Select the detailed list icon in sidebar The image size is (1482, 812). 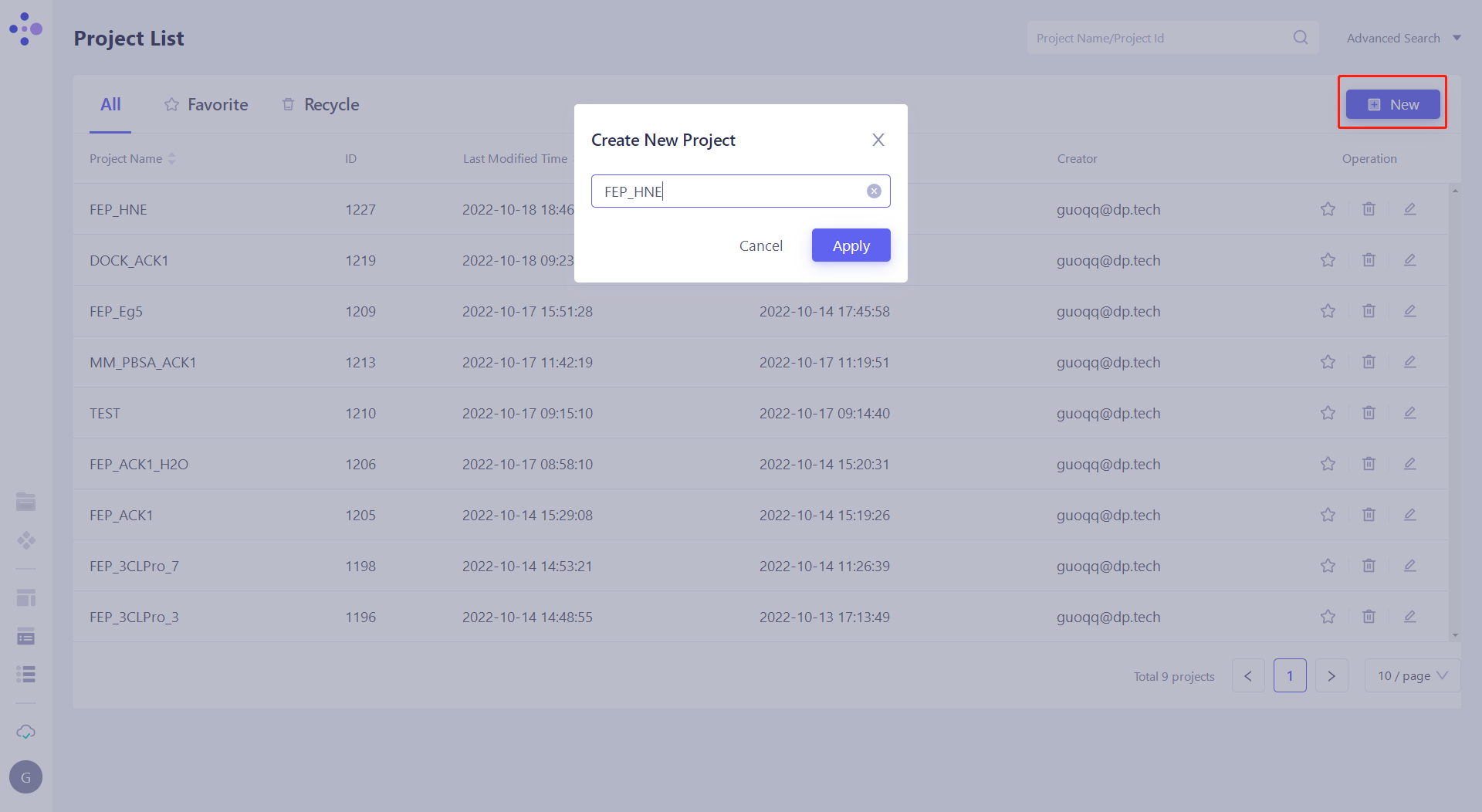click(25, 674)
